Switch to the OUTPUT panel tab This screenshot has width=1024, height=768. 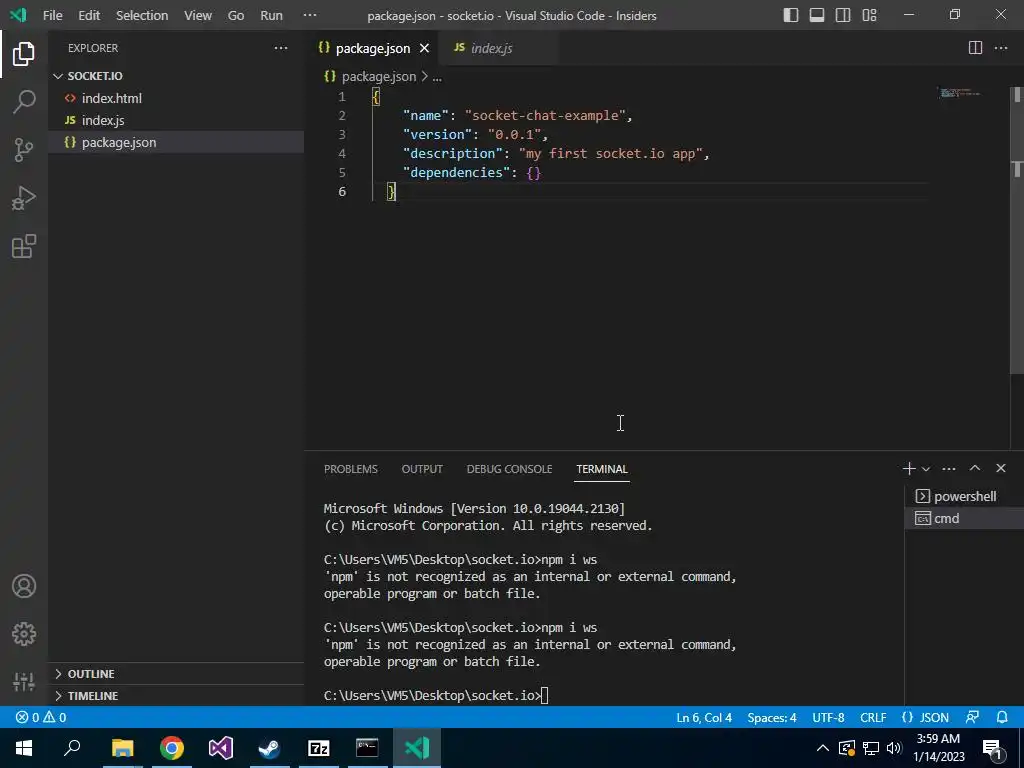(422, 469)
